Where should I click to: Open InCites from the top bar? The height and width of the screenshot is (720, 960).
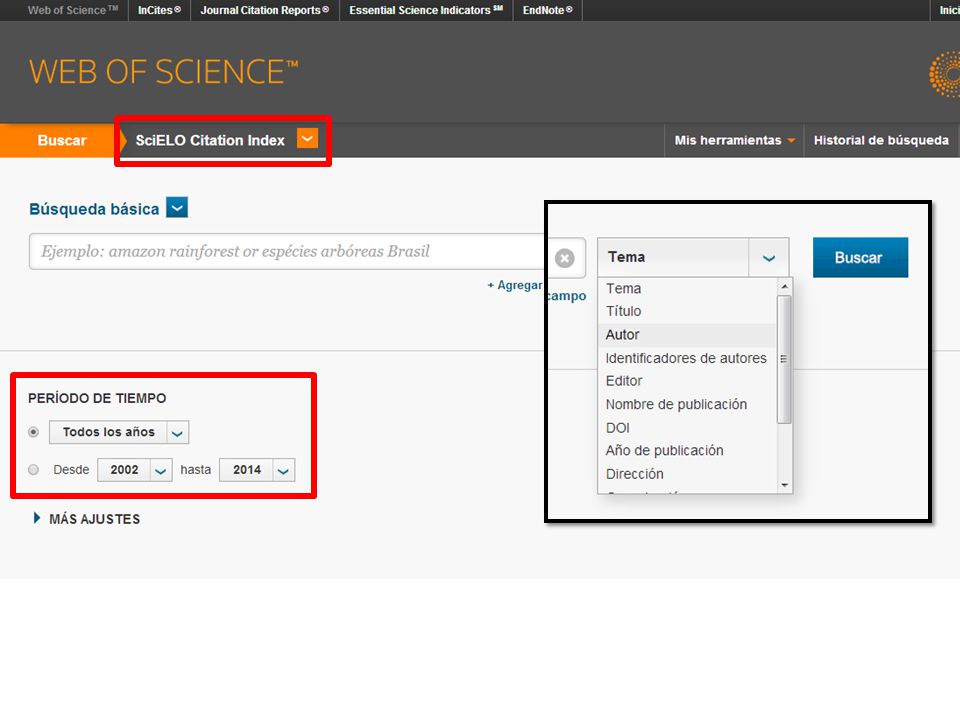coord(159,10)
